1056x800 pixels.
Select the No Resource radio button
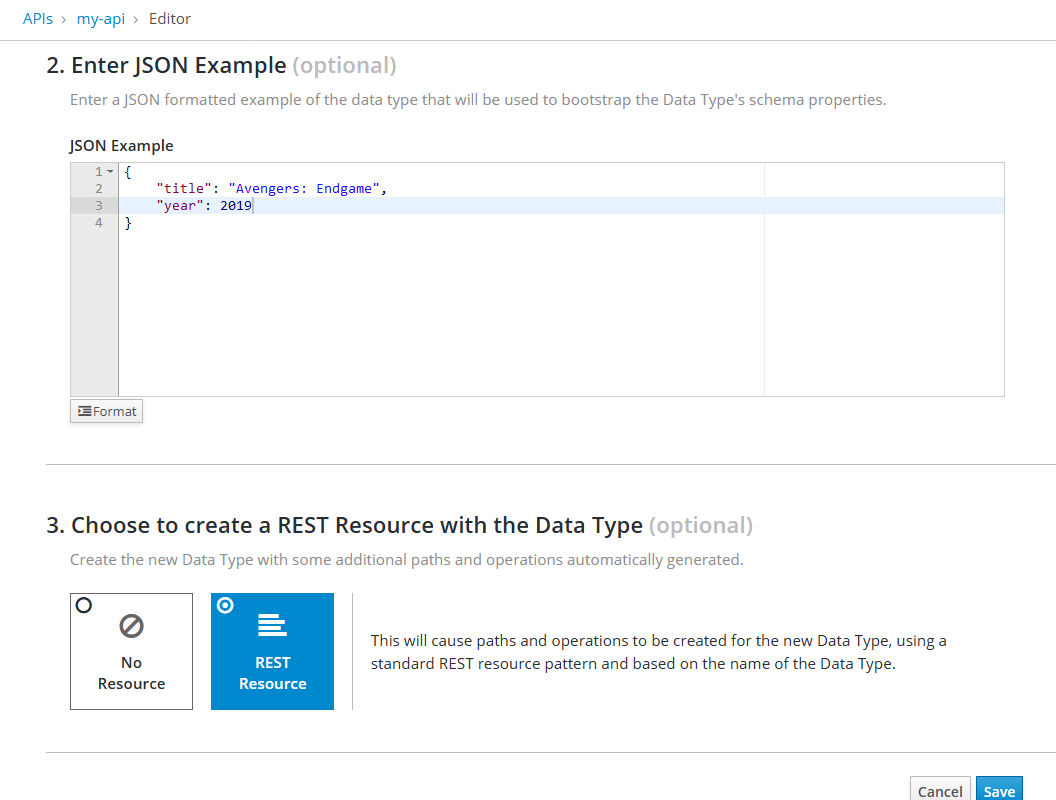pyautogui.click(x=84, y=604)
